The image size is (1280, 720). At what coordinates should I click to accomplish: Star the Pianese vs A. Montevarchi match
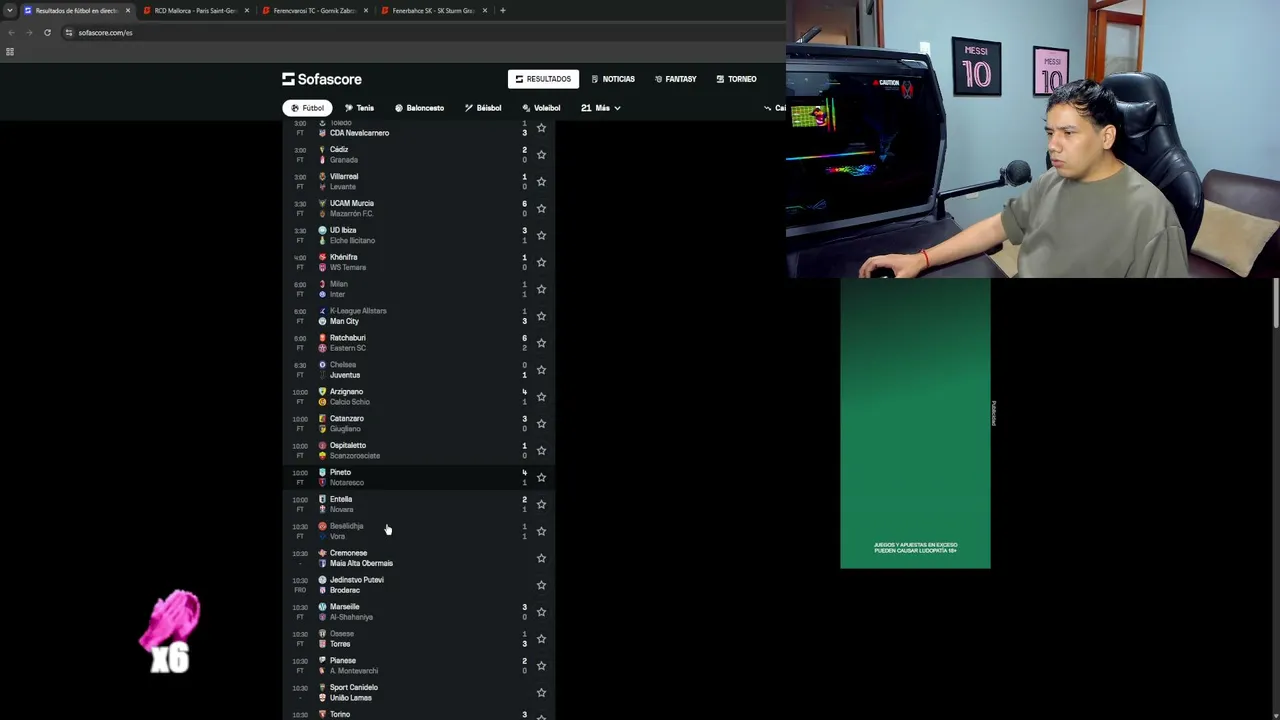pyautogui.click(x=541, y=666)
